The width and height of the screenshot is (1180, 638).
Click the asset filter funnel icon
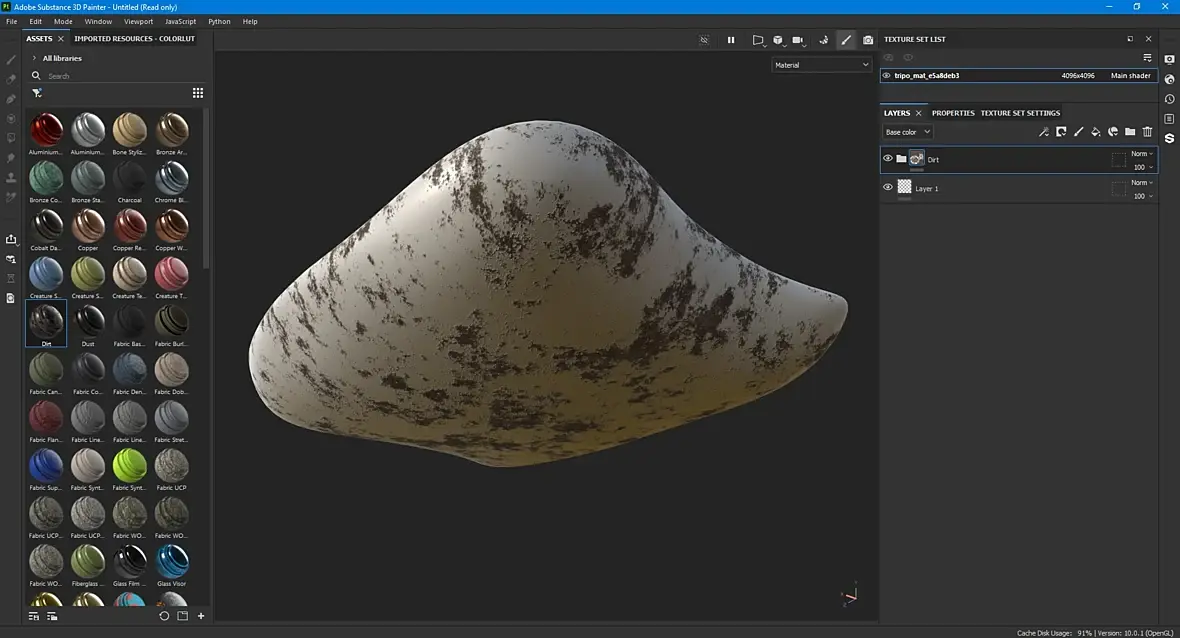point(37,93)
